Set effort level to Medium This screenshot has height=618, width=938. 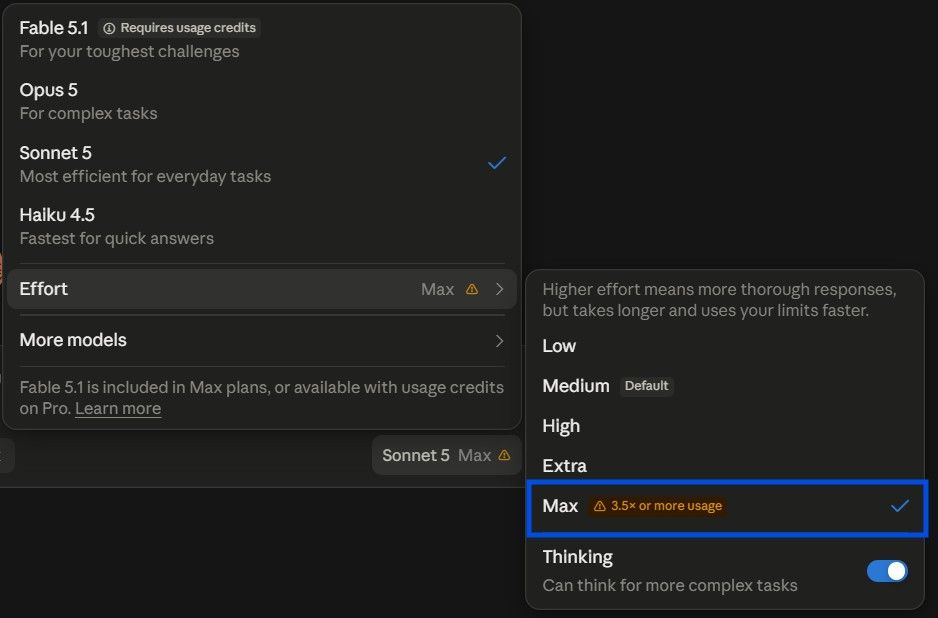[725, 386]
